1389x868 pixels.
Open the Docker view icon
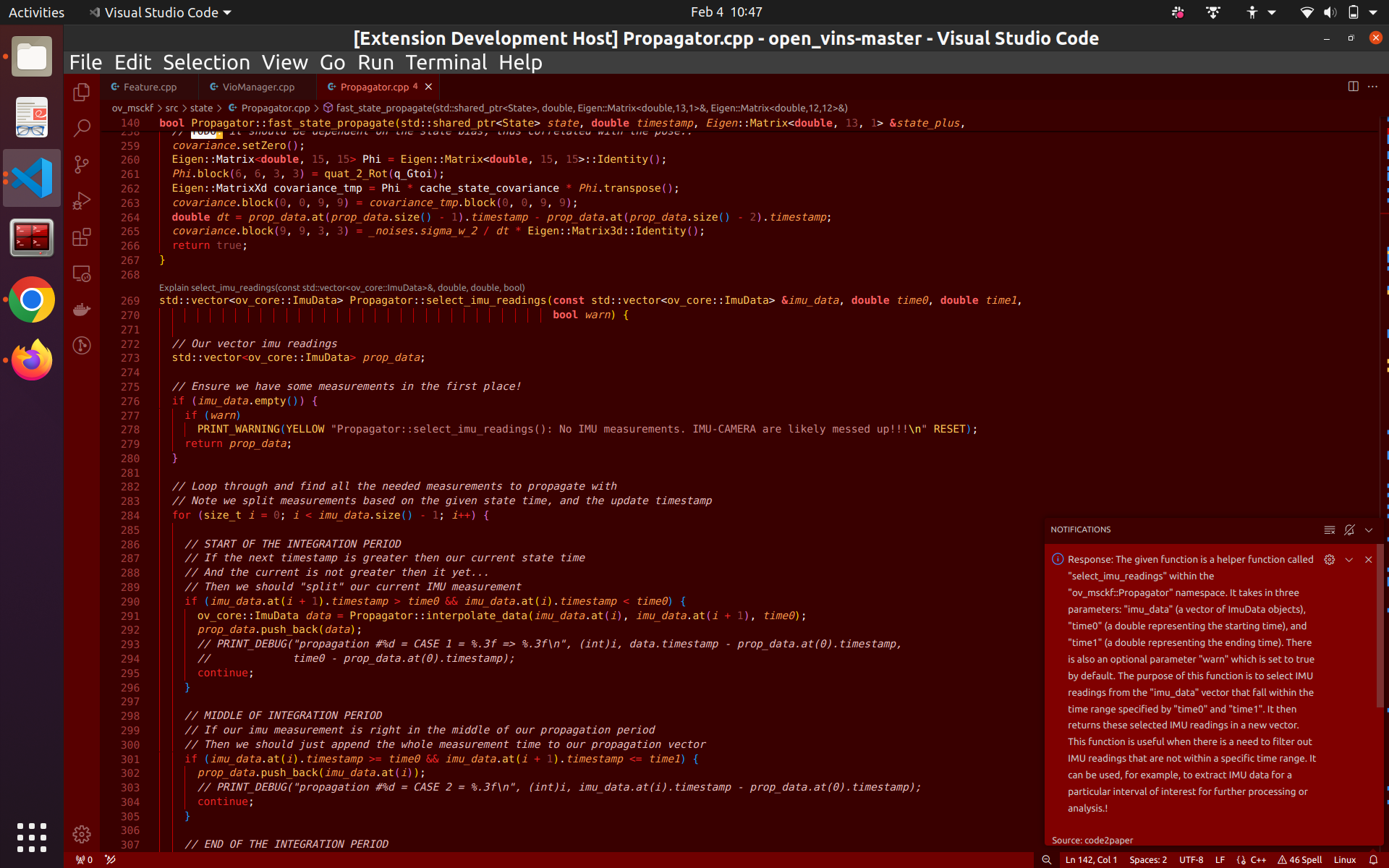pos(82,310)
